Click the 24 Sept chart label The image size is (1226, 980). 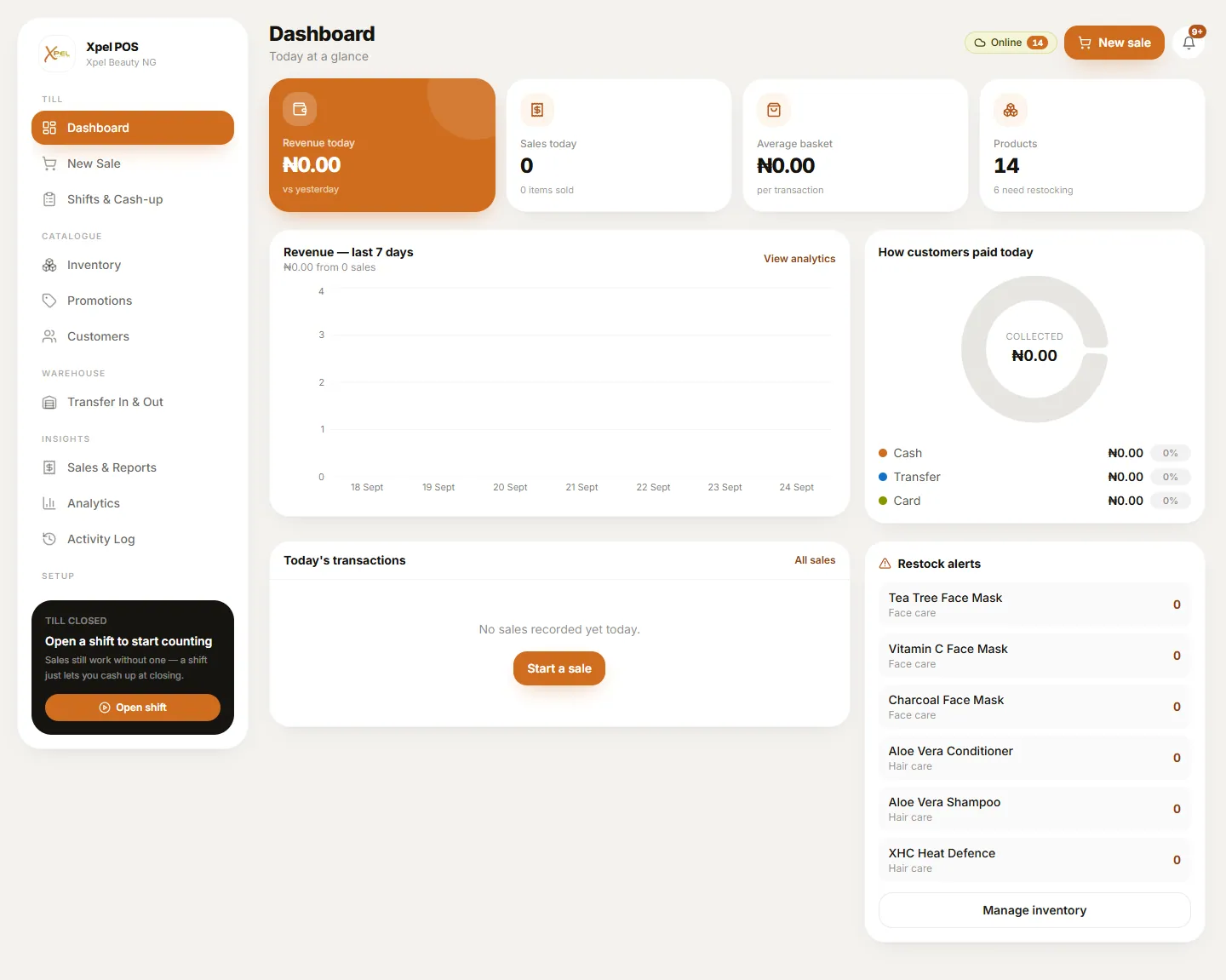pyautogui.click(x=796, y=487)
